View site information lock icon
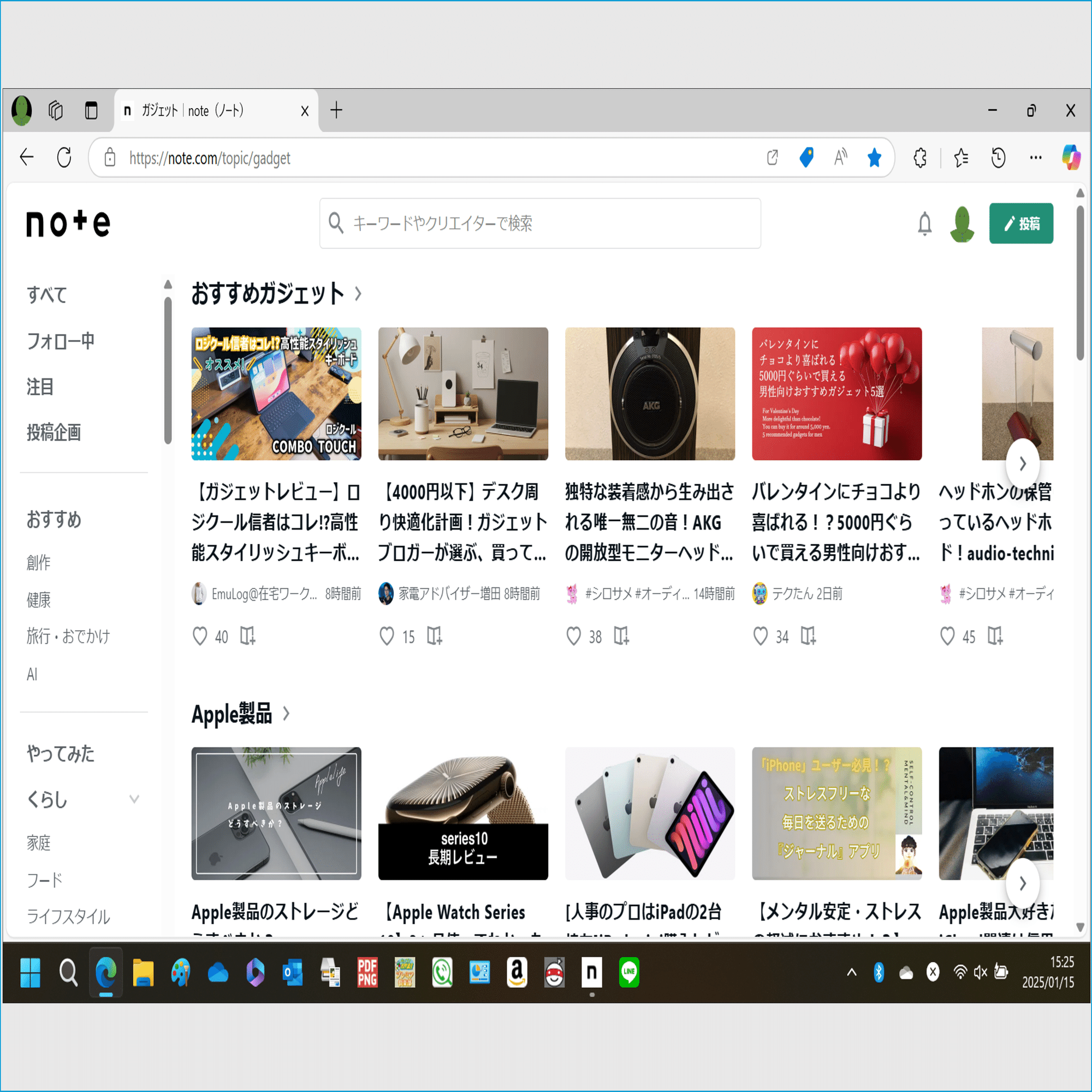Image resolution: width=1092 pixels, height=1092 pixels. pyautogui.click(x=110, y=158)
